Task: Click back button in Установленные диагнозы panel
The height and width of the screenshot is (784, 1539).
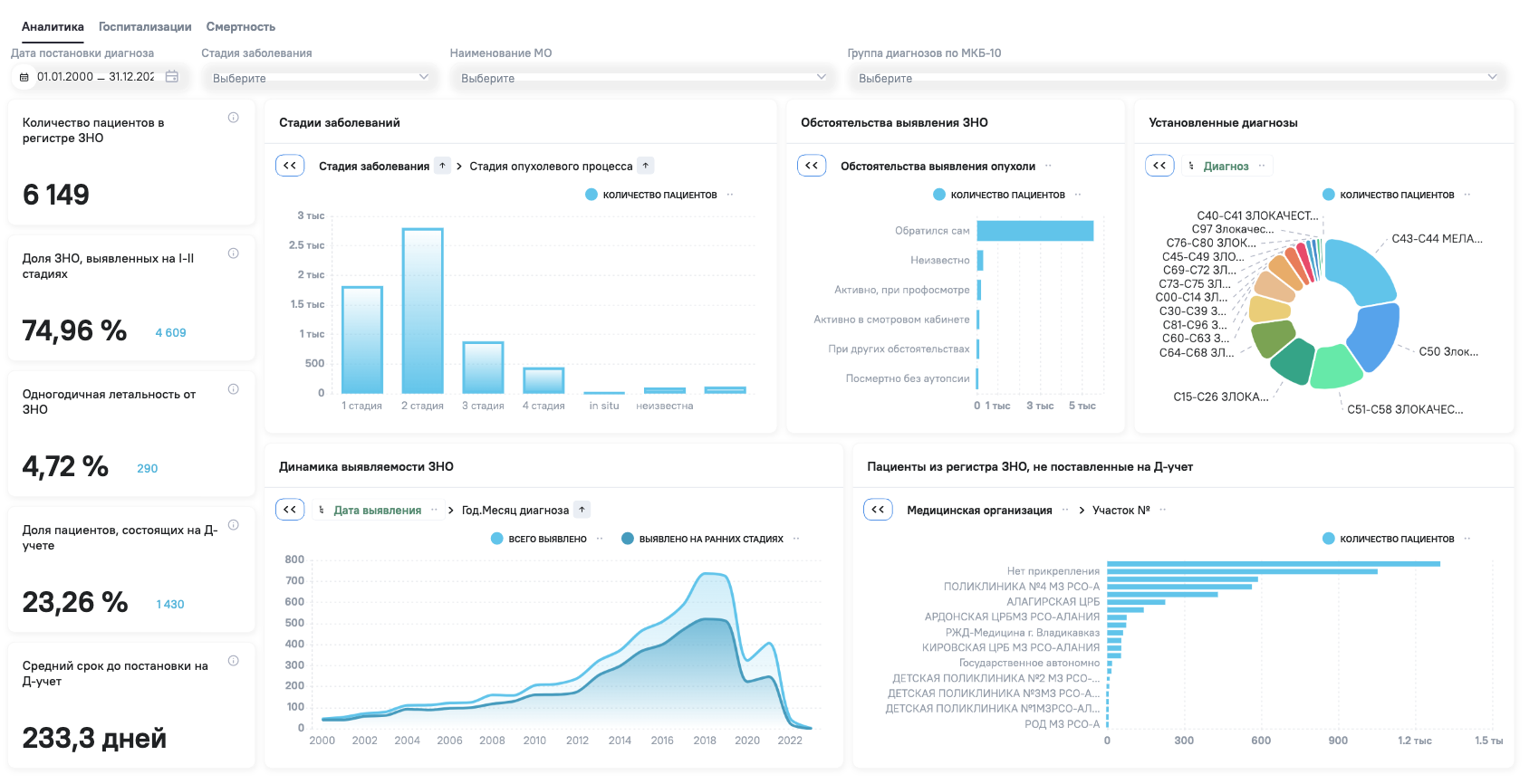Action: [1159, 166]
